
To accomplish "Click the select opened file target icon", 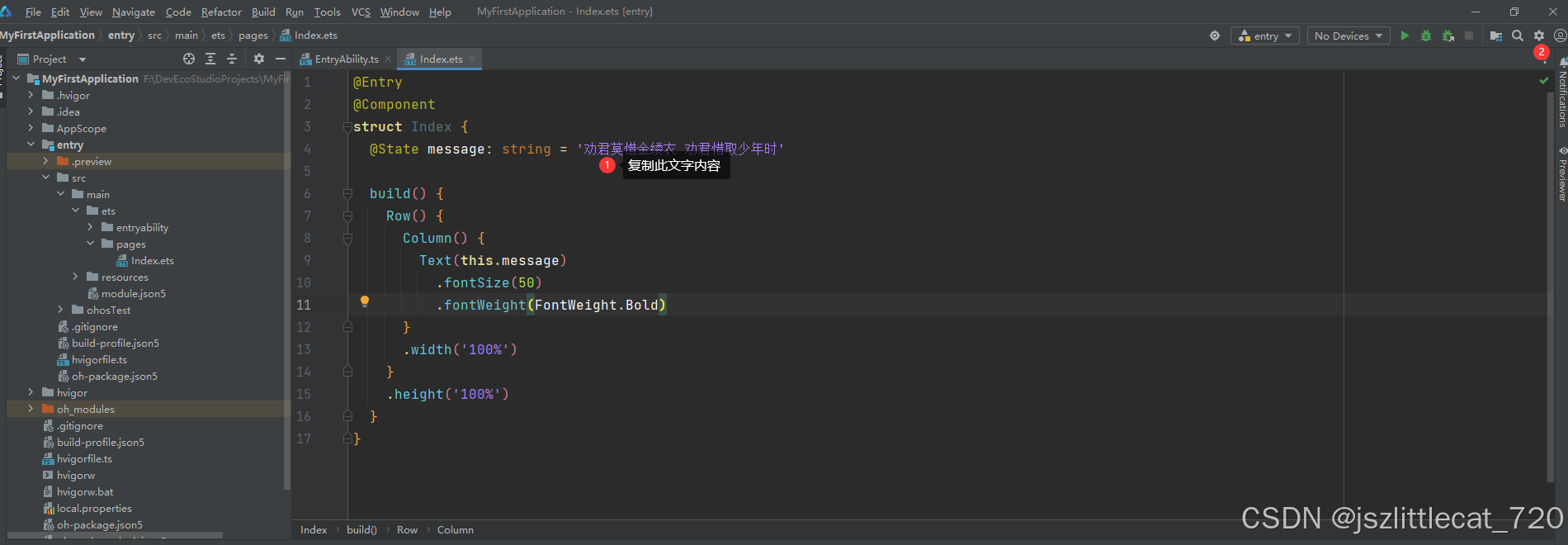I will tap(189, 59).
